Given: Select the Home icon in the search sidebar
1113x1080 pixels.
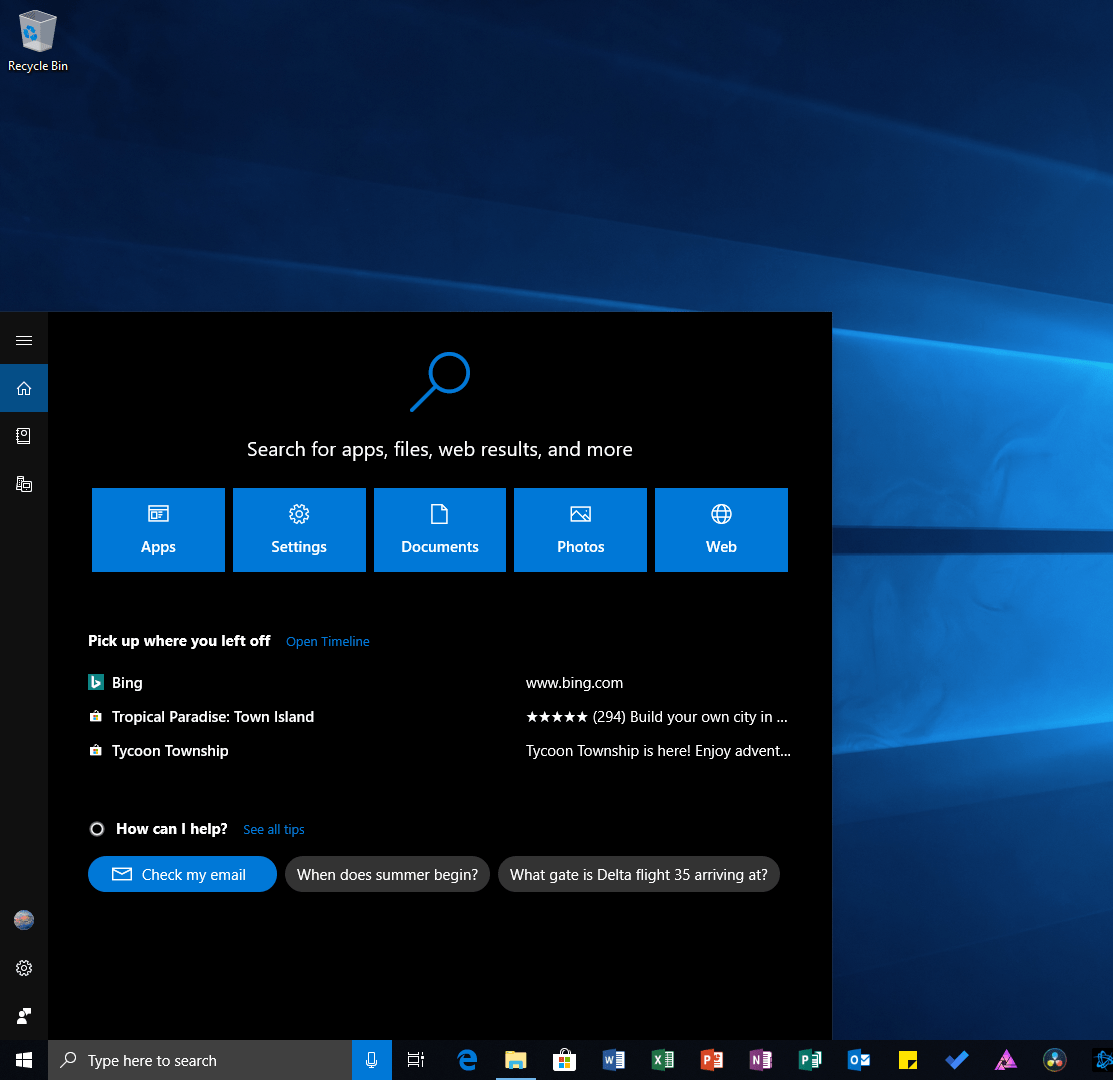Looking at the screenshot, I should point(24,388).
